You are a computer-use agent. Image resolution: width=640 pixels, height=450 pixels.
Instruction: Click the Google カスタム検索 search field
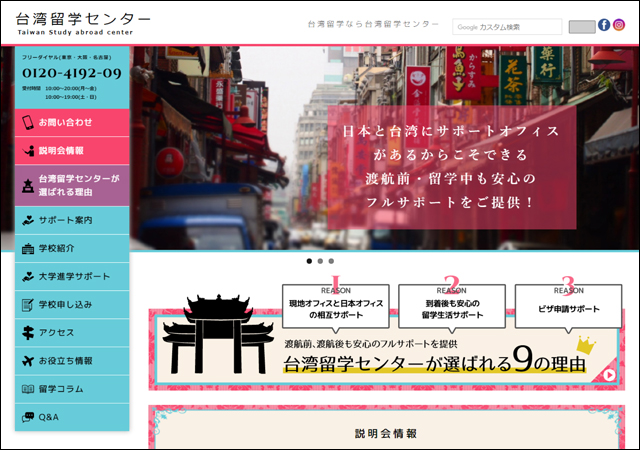tap(507, 27)
